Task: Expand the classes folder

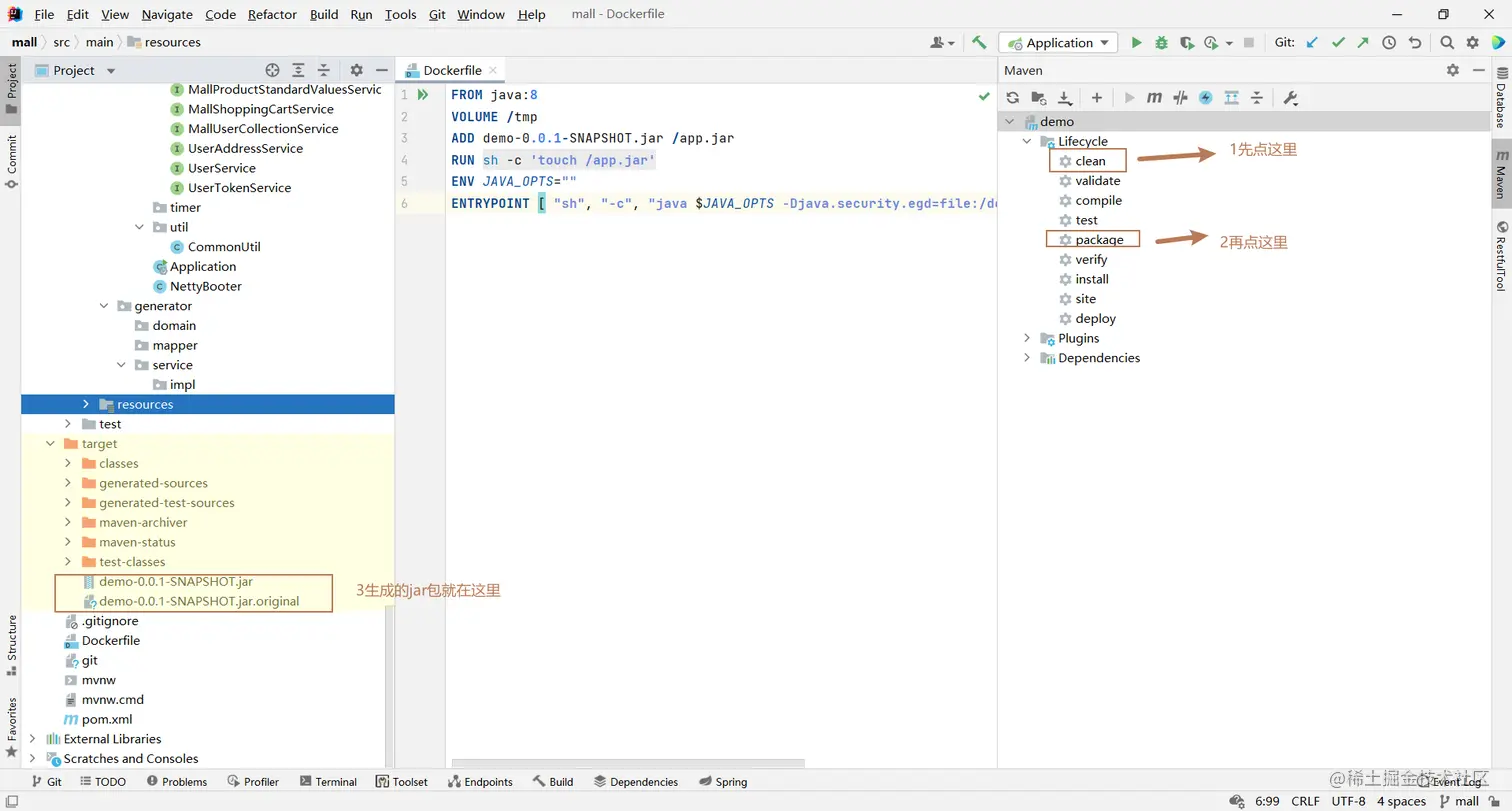Action: 68,464
